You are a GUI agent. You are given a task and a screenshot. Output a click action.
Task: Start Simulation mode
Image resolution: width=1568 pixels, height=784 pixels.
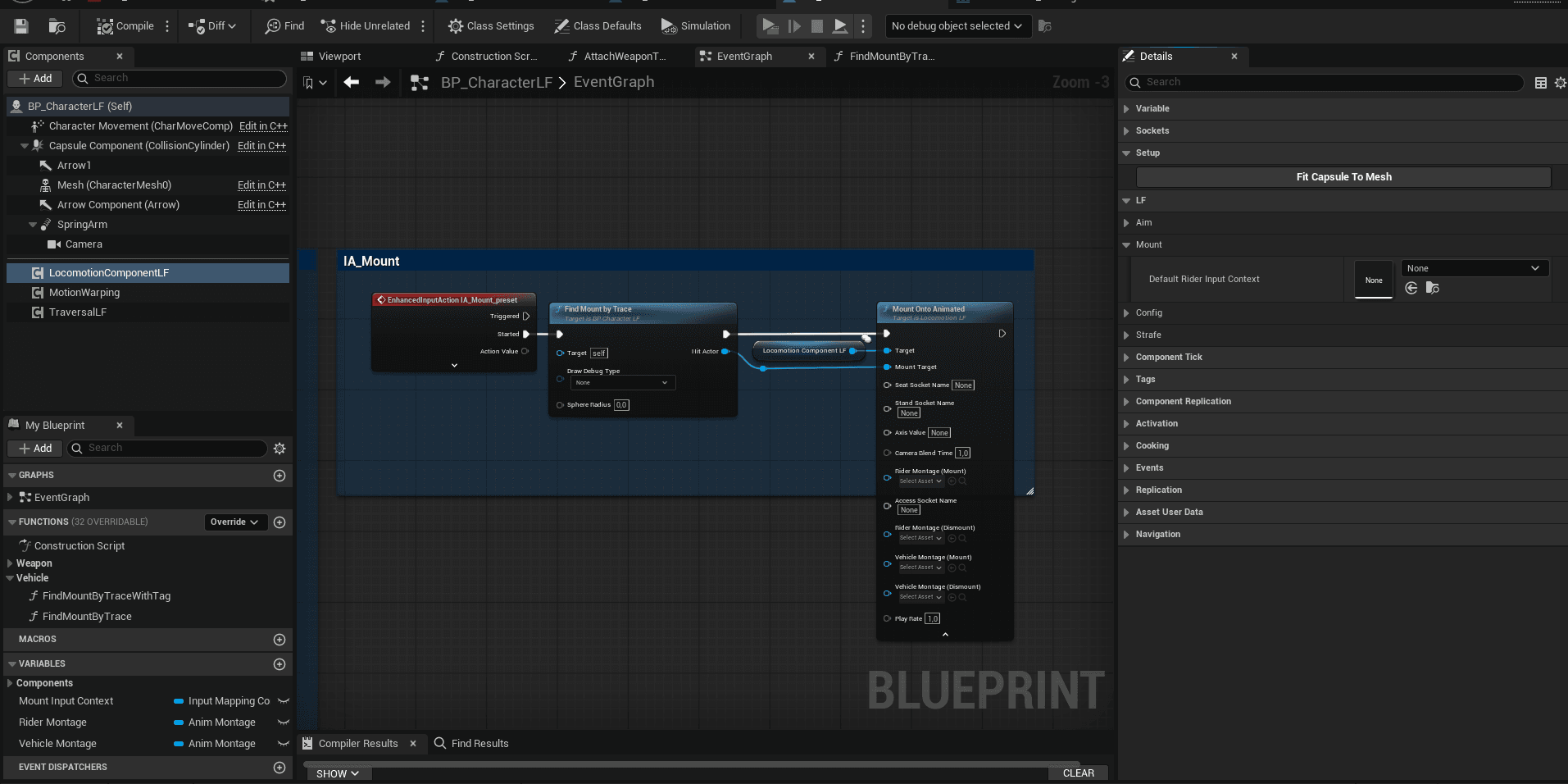tap(695, 26)
